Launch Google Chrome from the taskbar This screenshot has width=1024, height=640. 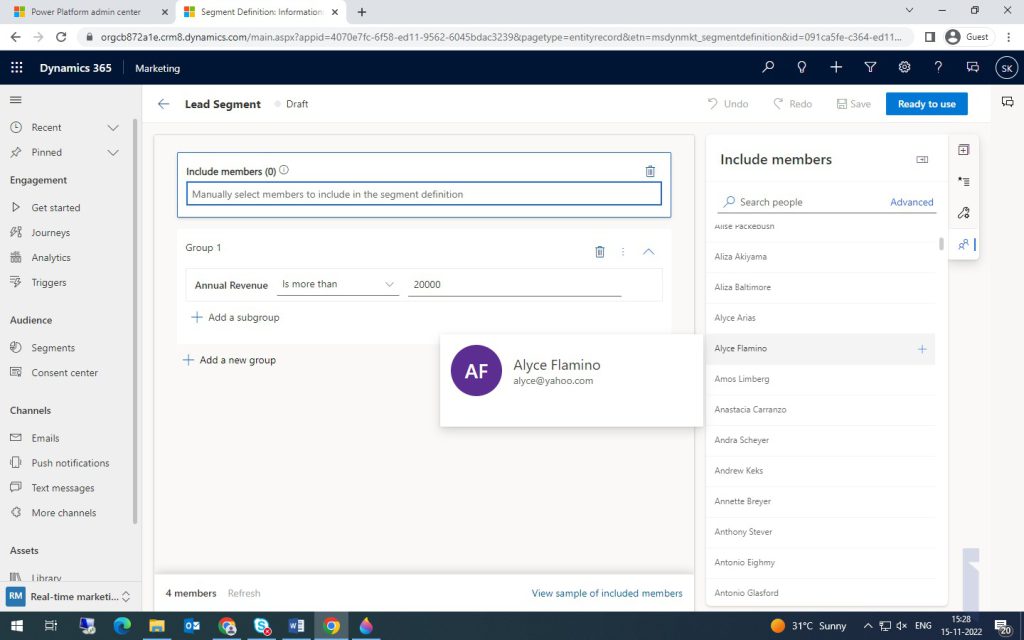331,627
